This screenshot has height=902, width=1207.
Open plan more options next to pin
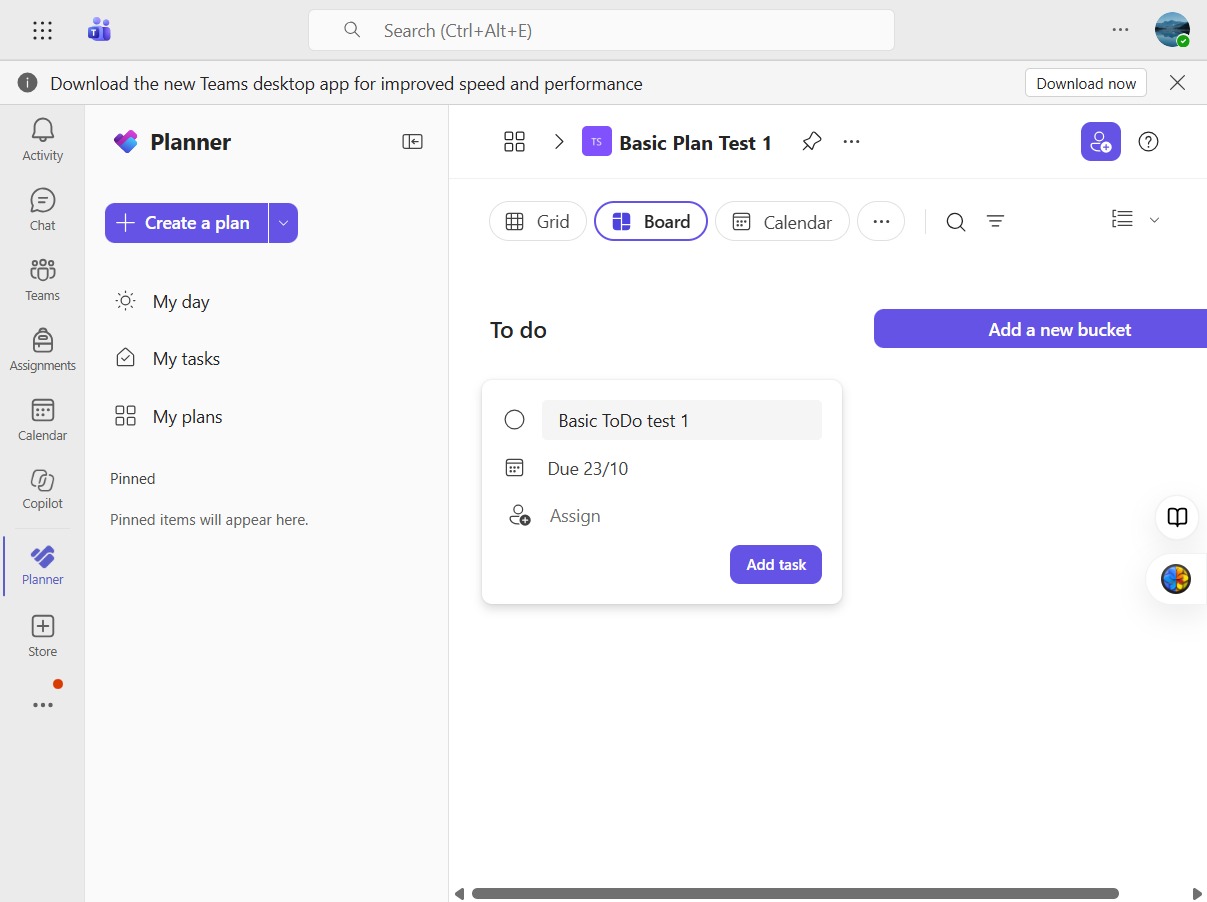852,142
